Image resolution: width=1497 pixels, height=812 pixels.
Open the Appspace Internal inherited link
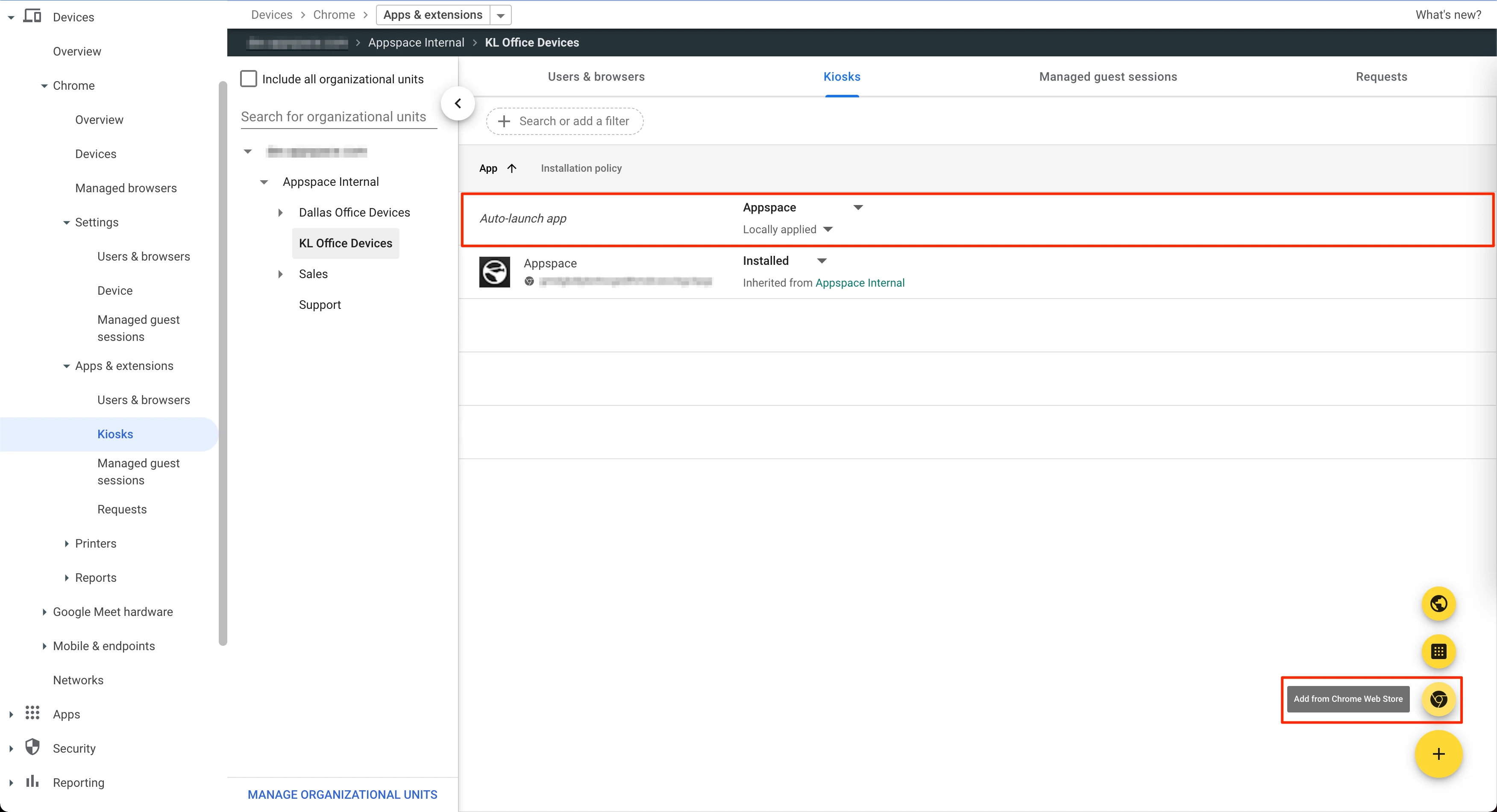click(x=860, y=283)
